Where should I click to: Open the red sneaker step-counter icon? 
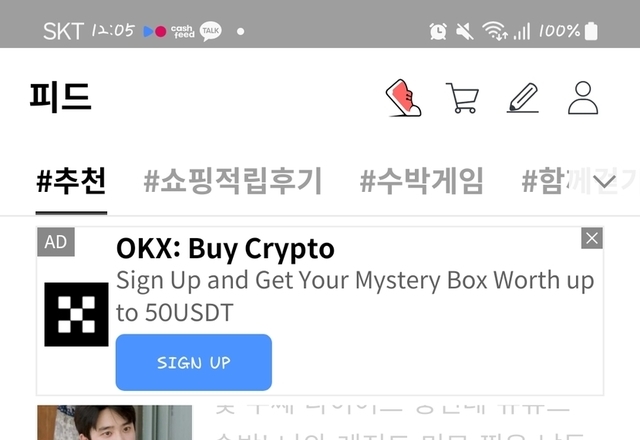403,98
